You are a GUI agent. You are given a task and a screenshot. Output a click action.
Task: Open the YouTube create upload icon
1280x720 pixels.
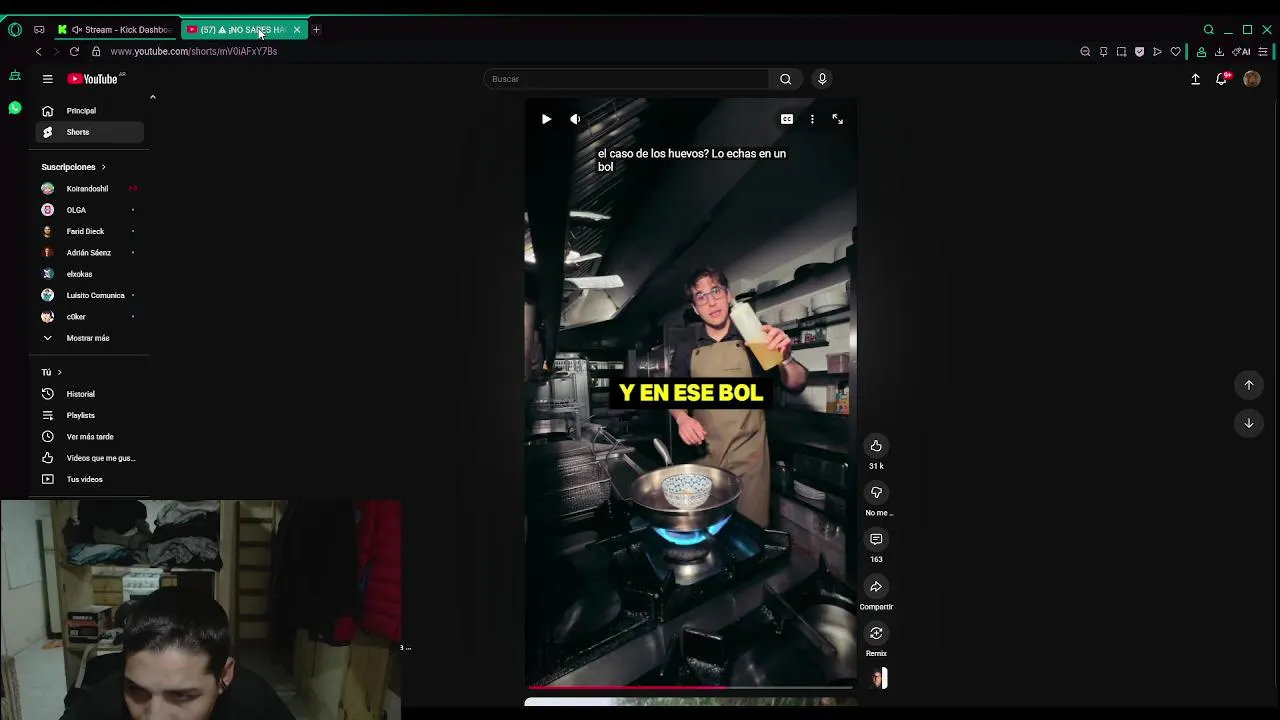click(x=1195, y=79)
